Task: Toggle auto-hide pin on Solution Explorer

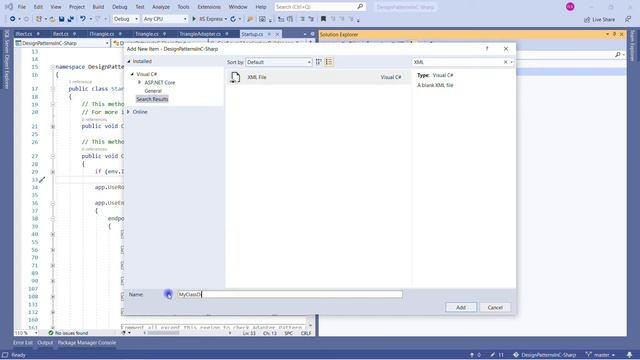Action: [x=614, y=34]
